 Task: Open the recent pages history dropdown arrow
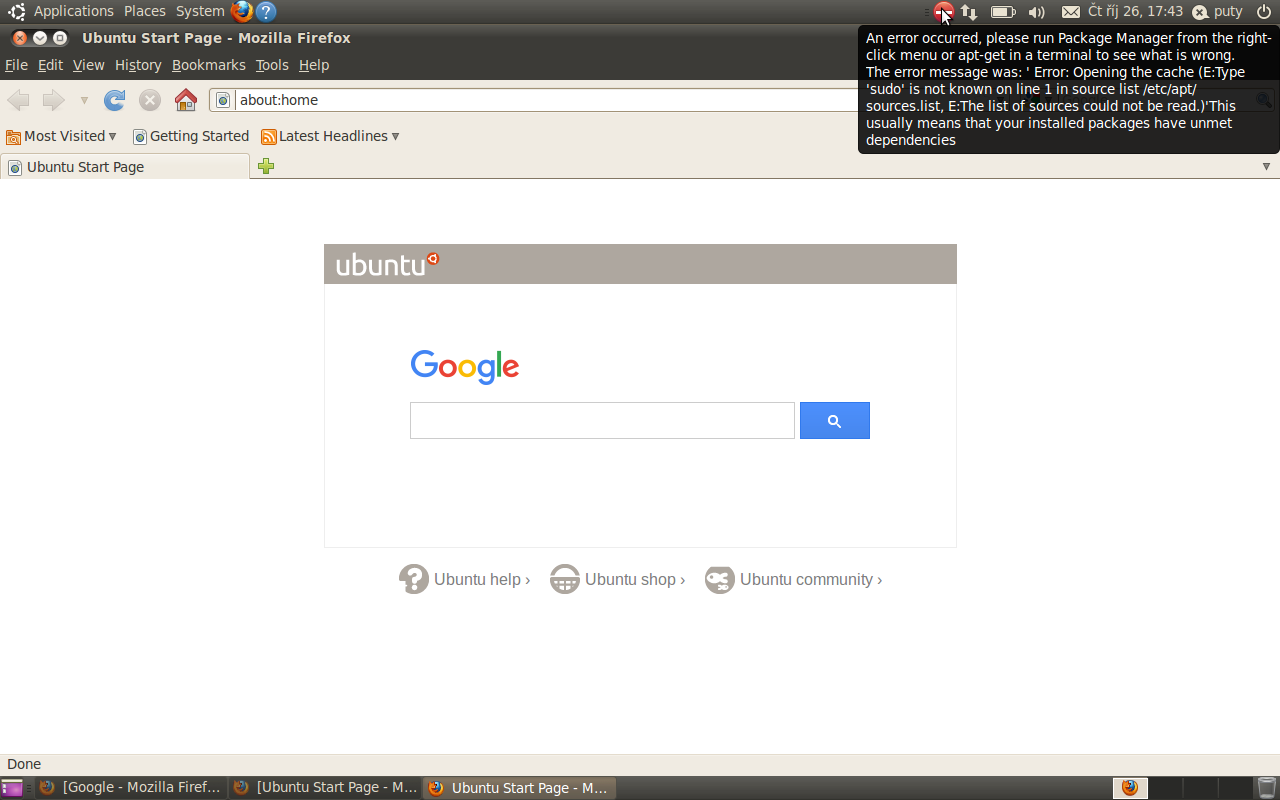pos(84,101)
